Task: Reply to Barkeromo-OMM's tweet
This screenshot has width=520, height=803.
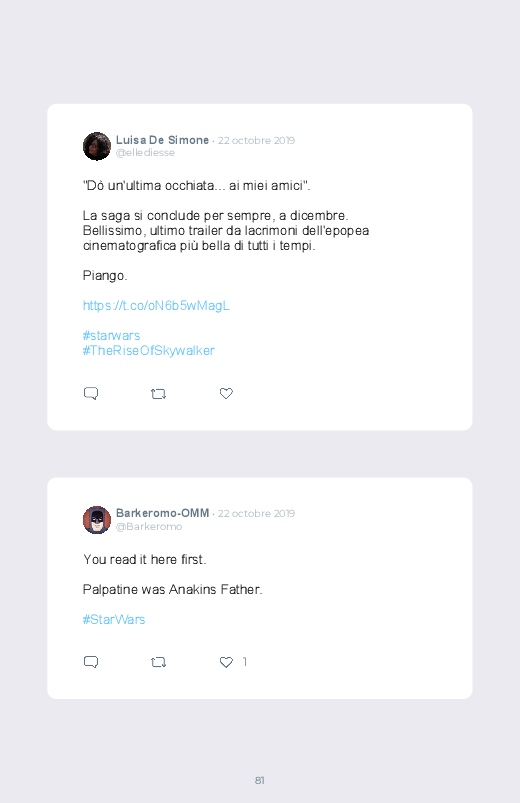Action: [x=91, y=662]
